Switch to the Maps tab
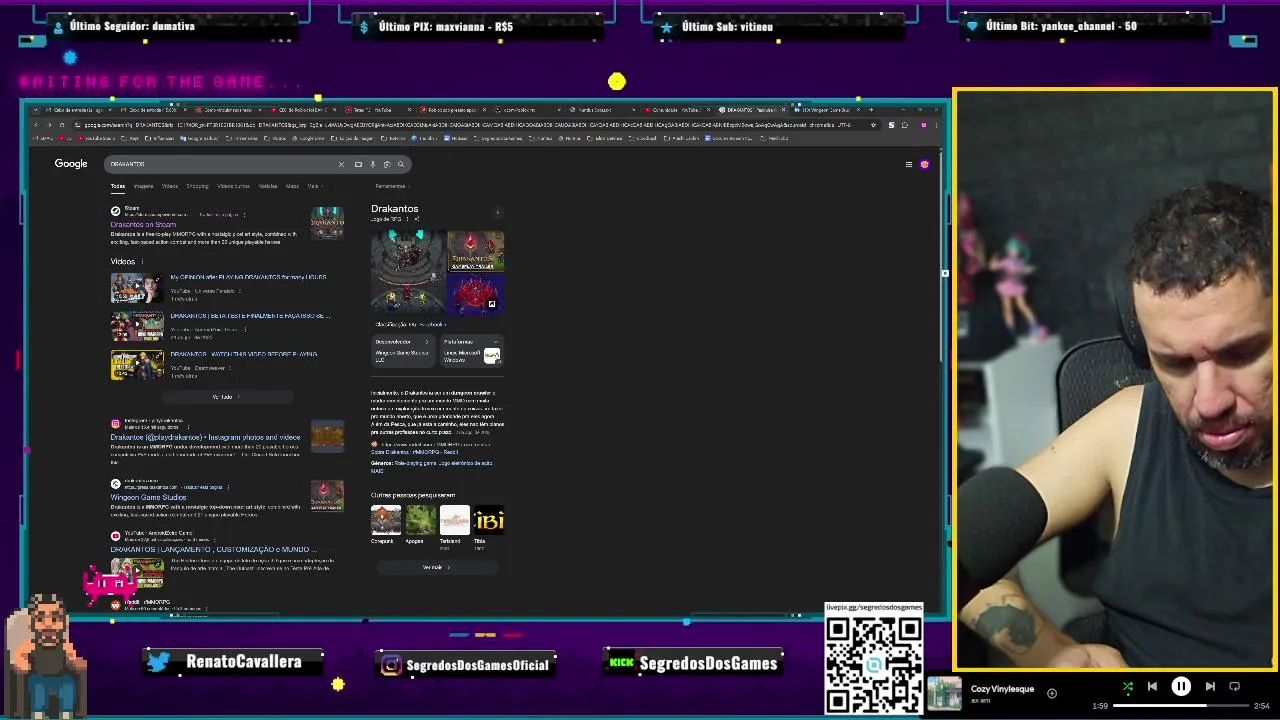Screen dimensions: 1280x720 coord(292,186)
